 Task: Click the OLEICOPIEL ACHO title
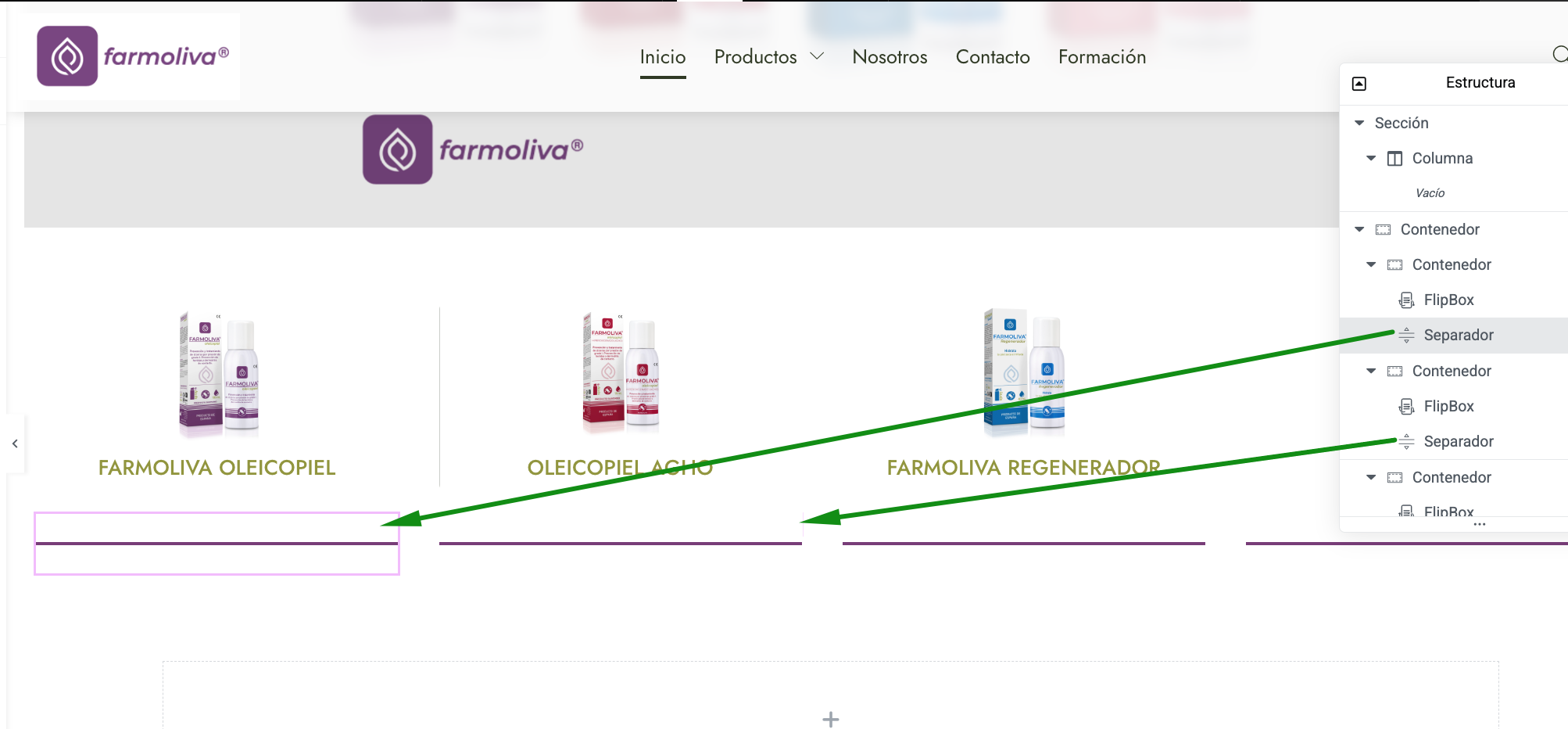tap(620, 468)
